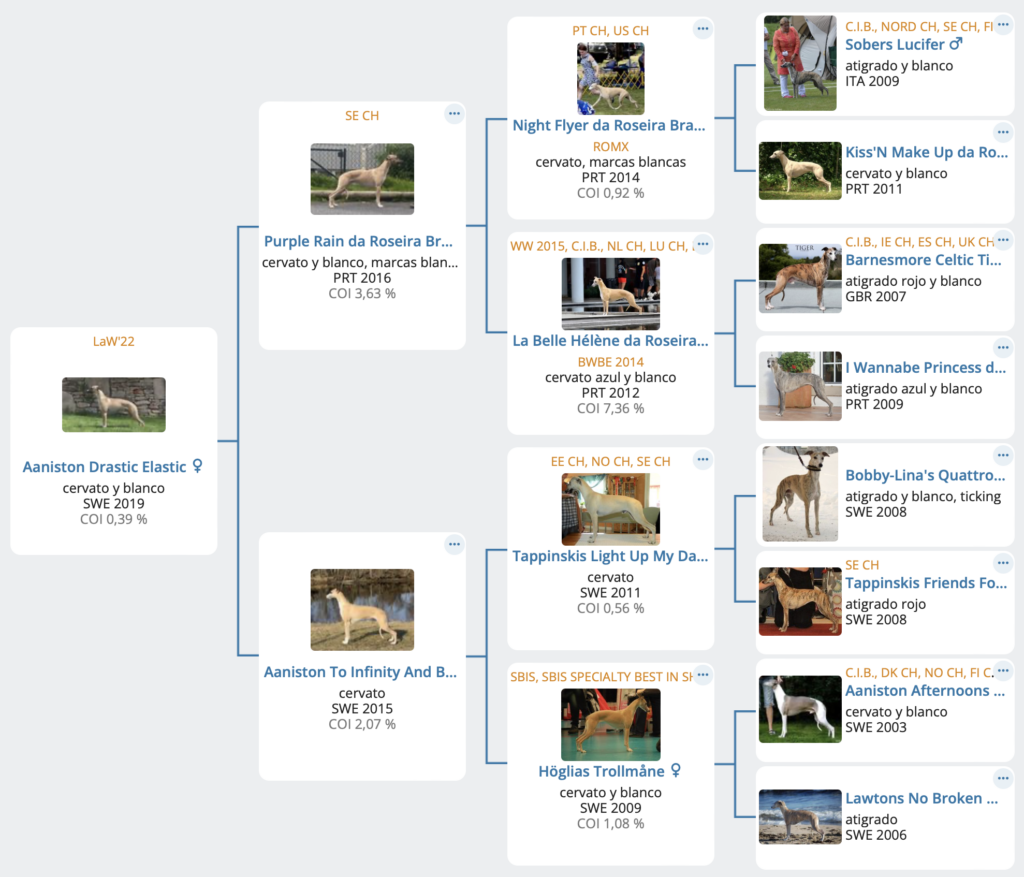Click ellipsis icon on La Belle Hélène card
1024x877 pixels.
point(703,244)
